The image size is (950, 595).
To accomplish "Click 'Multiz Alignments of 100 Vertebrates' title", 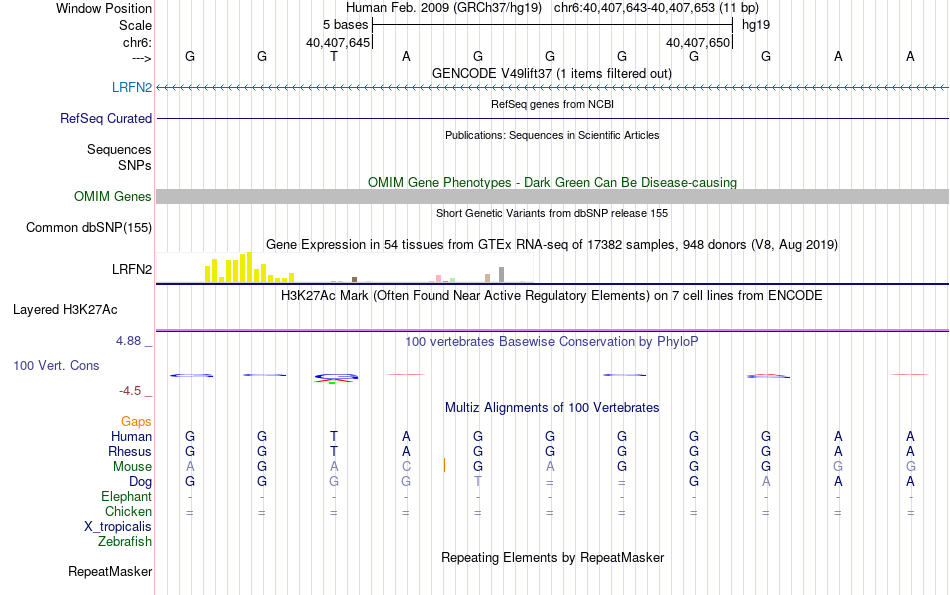I will pyautogui.click(x=552, y=408).
